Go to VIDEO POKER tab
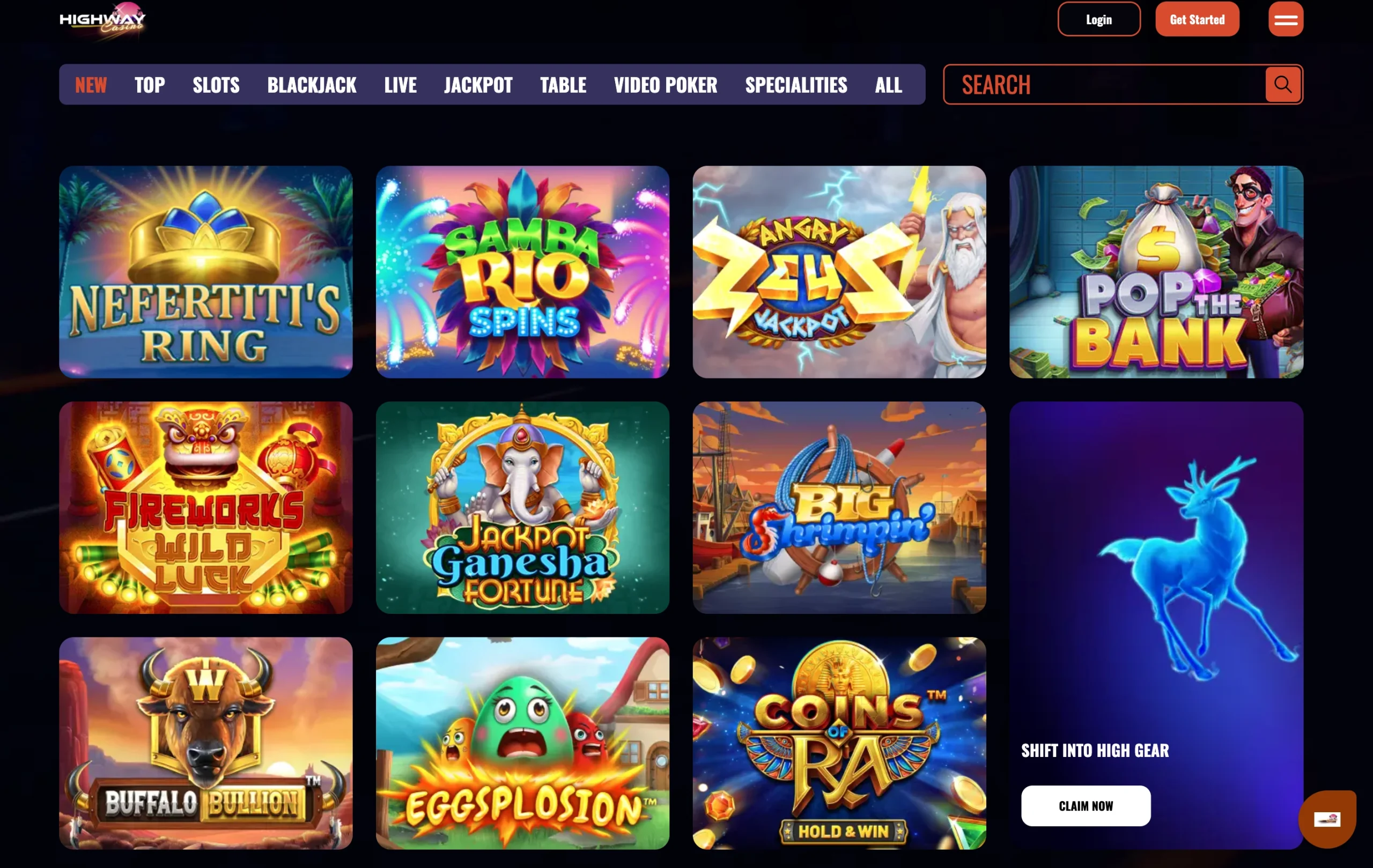This screenshot has height=868, width=1373. click(x=666, y=85)
